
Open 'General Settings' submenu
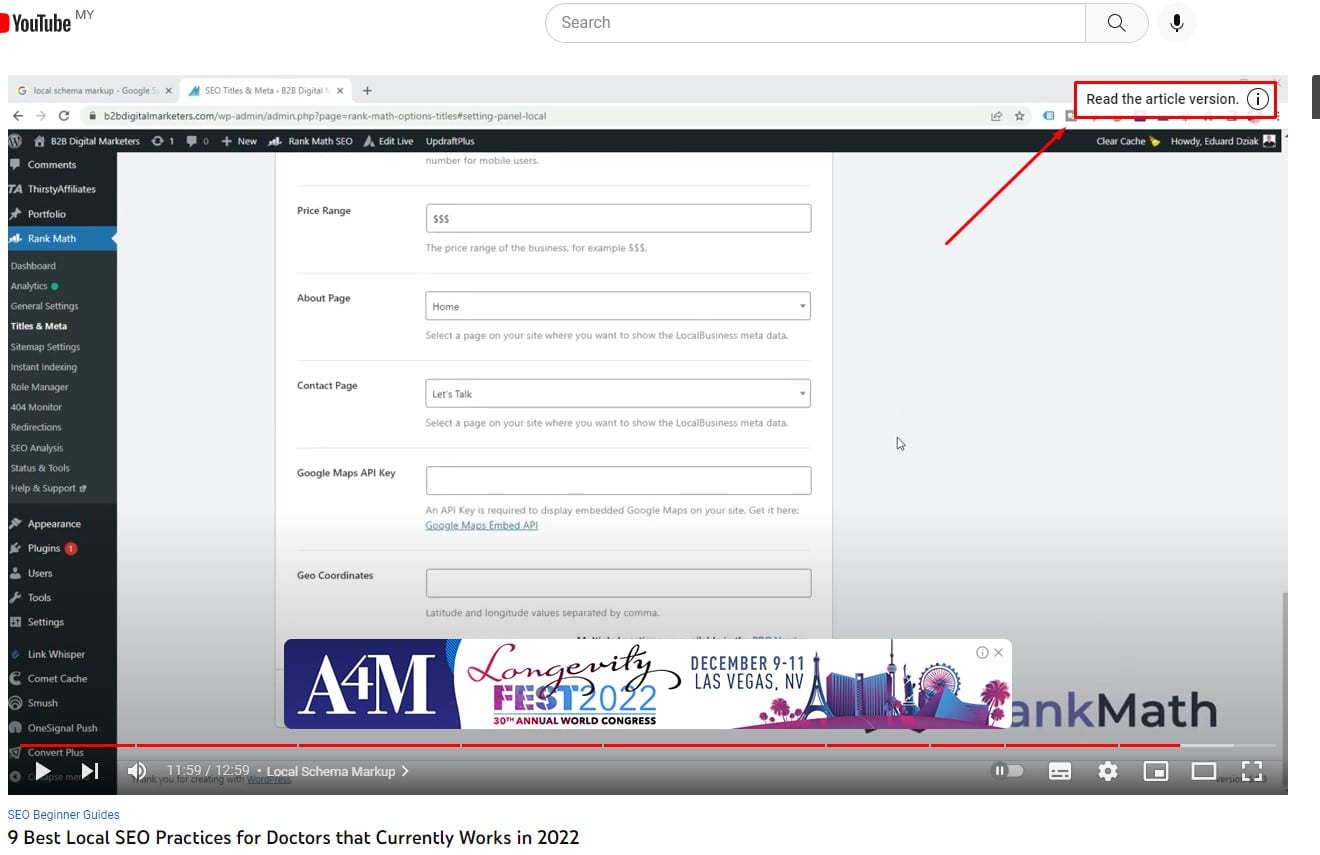pyautogui.click(x=44, y=306)
